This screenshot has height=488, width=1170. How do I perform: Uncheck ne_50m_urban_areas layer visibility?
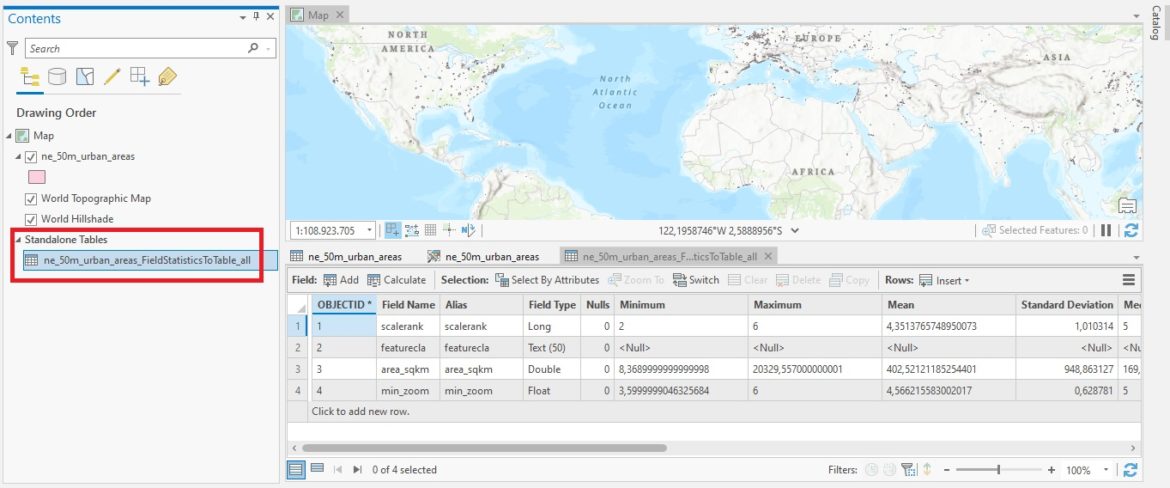(x=31, y=157)
